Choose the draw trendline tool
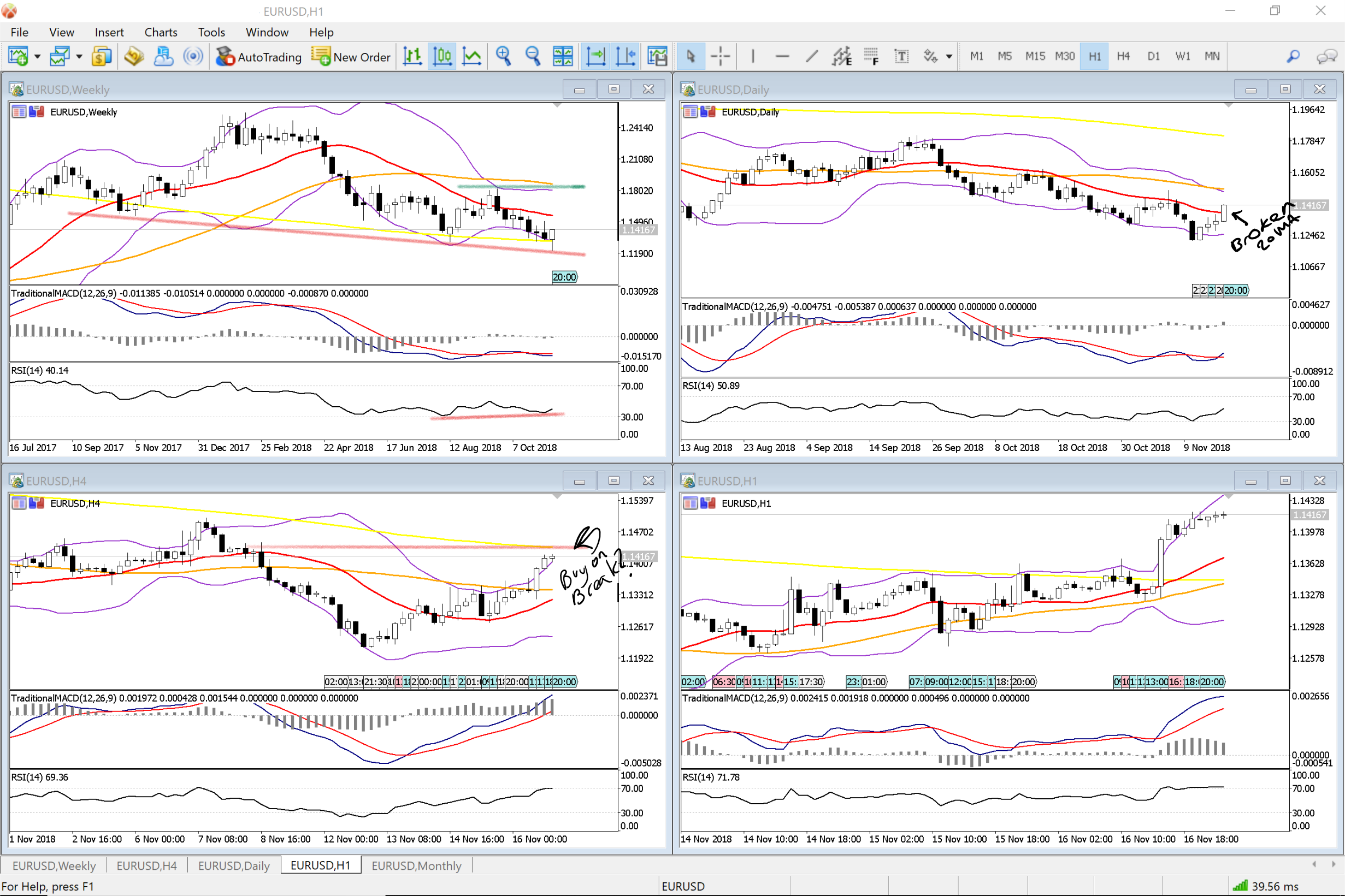 click(x=812, y=56)
